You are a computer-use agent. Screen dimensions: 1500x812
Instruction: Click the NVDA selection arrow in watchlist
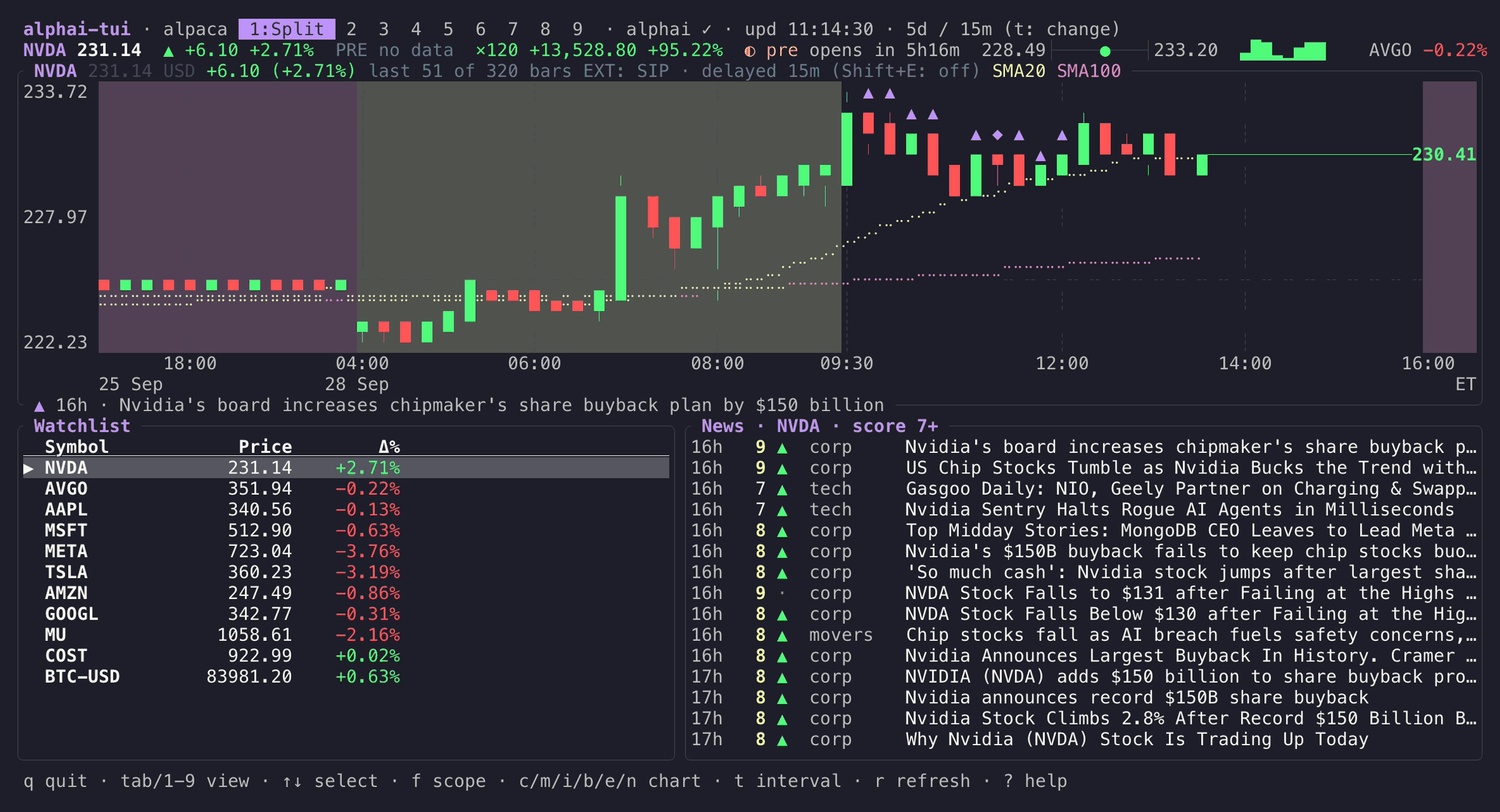tap(29, 468)
